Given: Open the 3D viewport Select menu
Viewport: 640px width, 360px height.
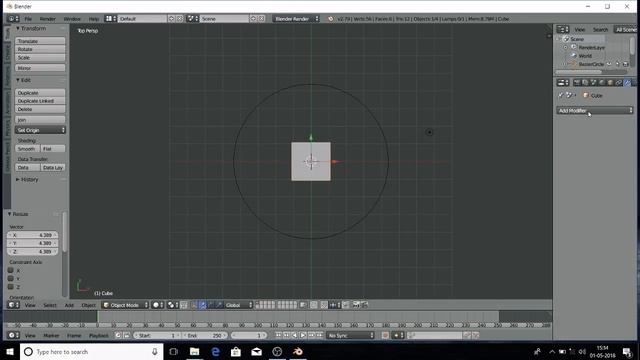Looking at the screenshot, I should click(x=49, y=305).
